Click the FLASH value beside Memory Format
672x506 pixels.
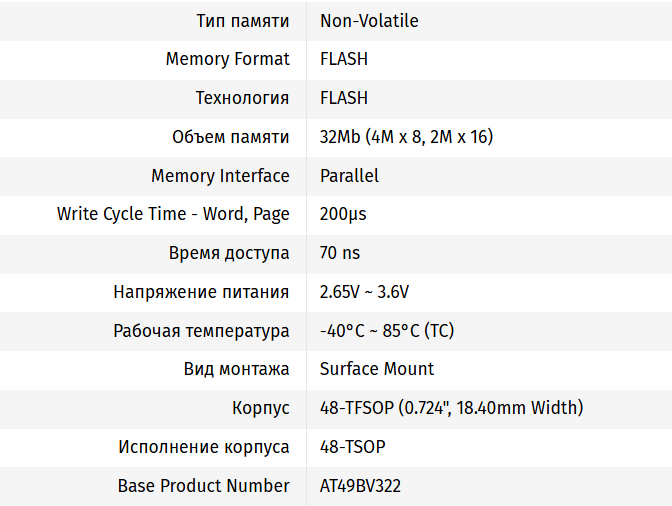[x=344, y=59]
